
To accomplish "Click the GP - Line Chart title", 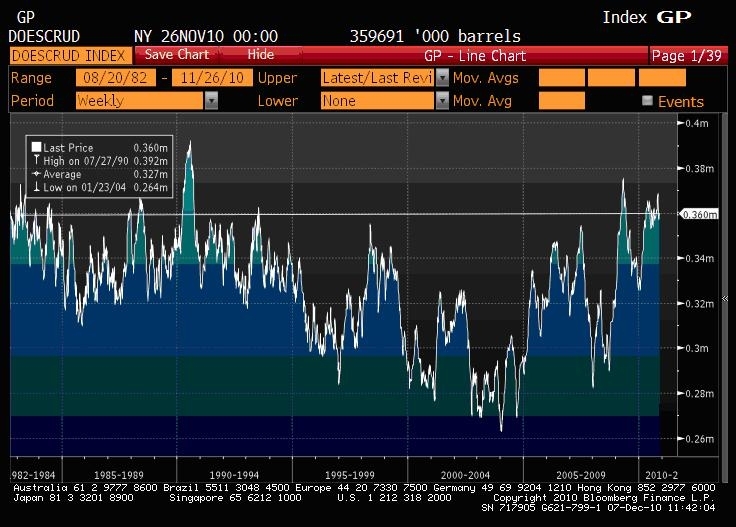I will point(475,56).
